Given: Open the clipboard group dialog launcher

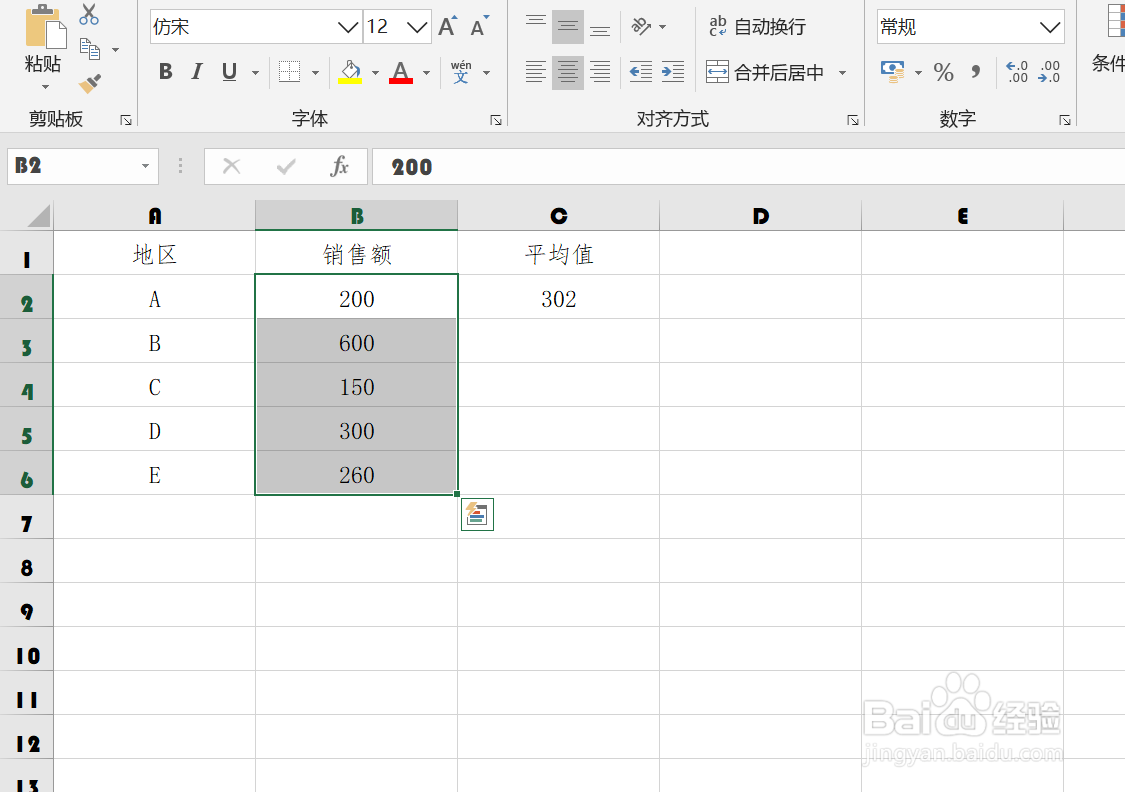Looking at the screenshot, I should pos(126,120).
